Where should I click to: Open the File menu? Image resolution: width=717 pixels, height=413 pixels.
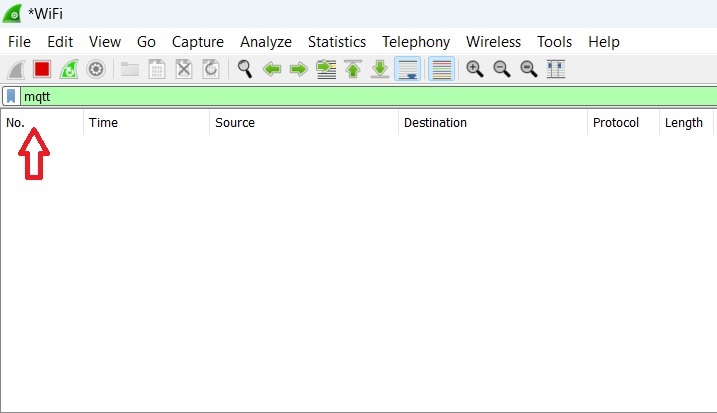(19, 42)
